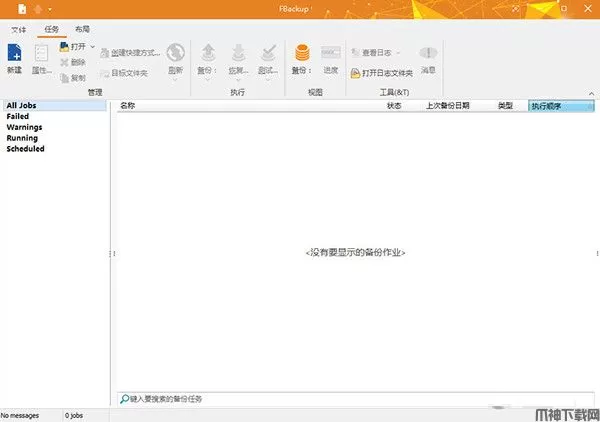Open the 属性 (Properties) icon
Screen dimensions: 600x422
tap(41, 53)
